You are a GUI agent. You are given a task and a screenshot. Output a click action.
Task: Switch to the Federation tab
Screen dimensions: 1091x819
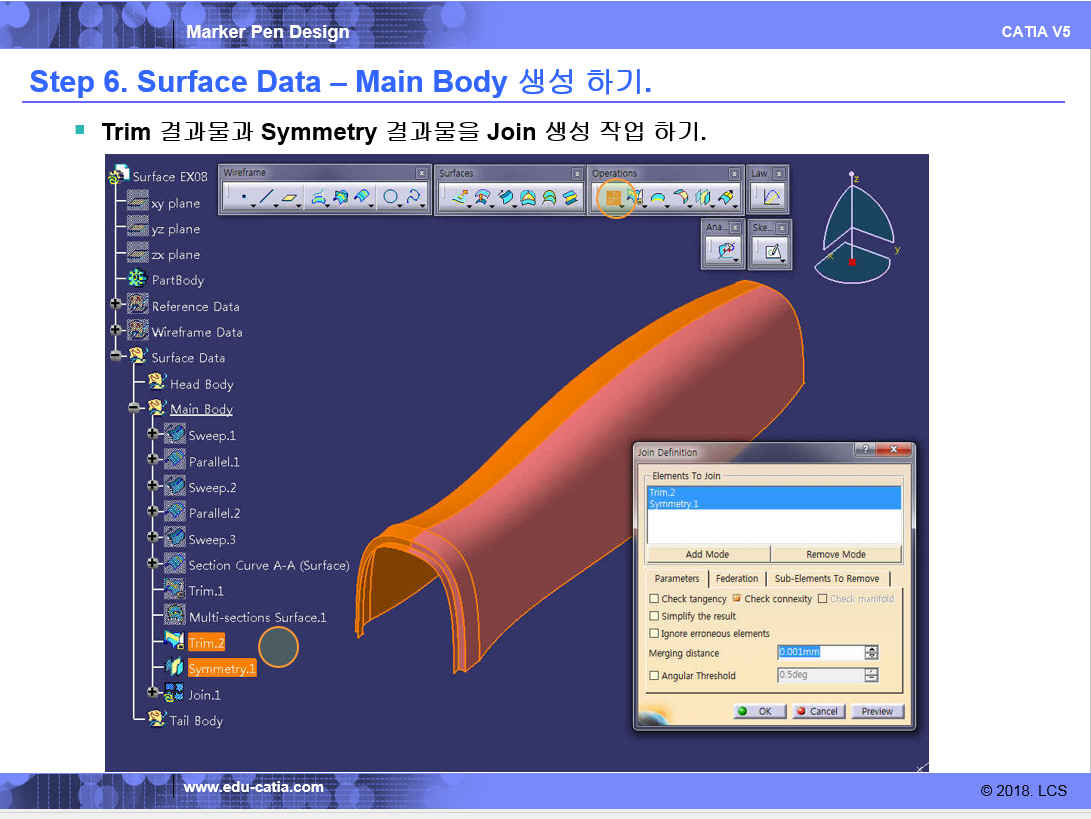pos(737,579)
